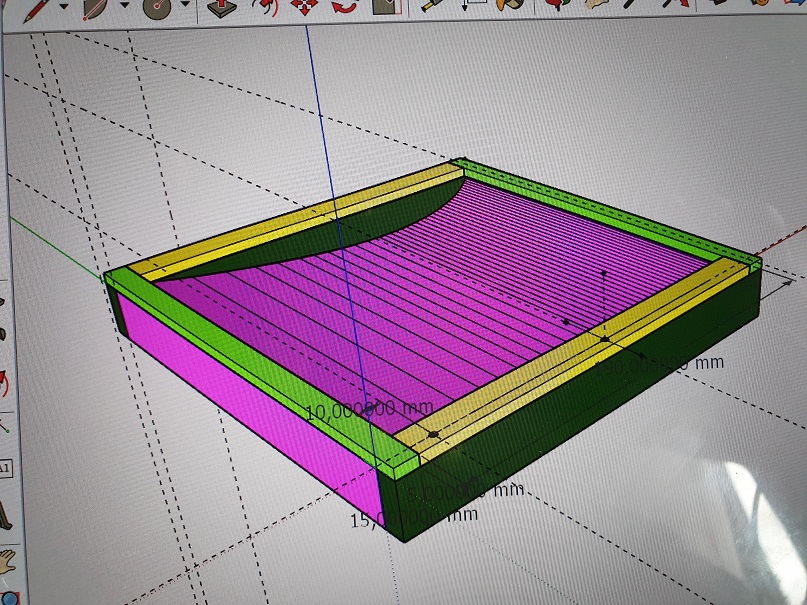The width and height of the screenshot is (807, 605).
Task: Select the Tape Measure tool in top toolbar
Action: 432,5
